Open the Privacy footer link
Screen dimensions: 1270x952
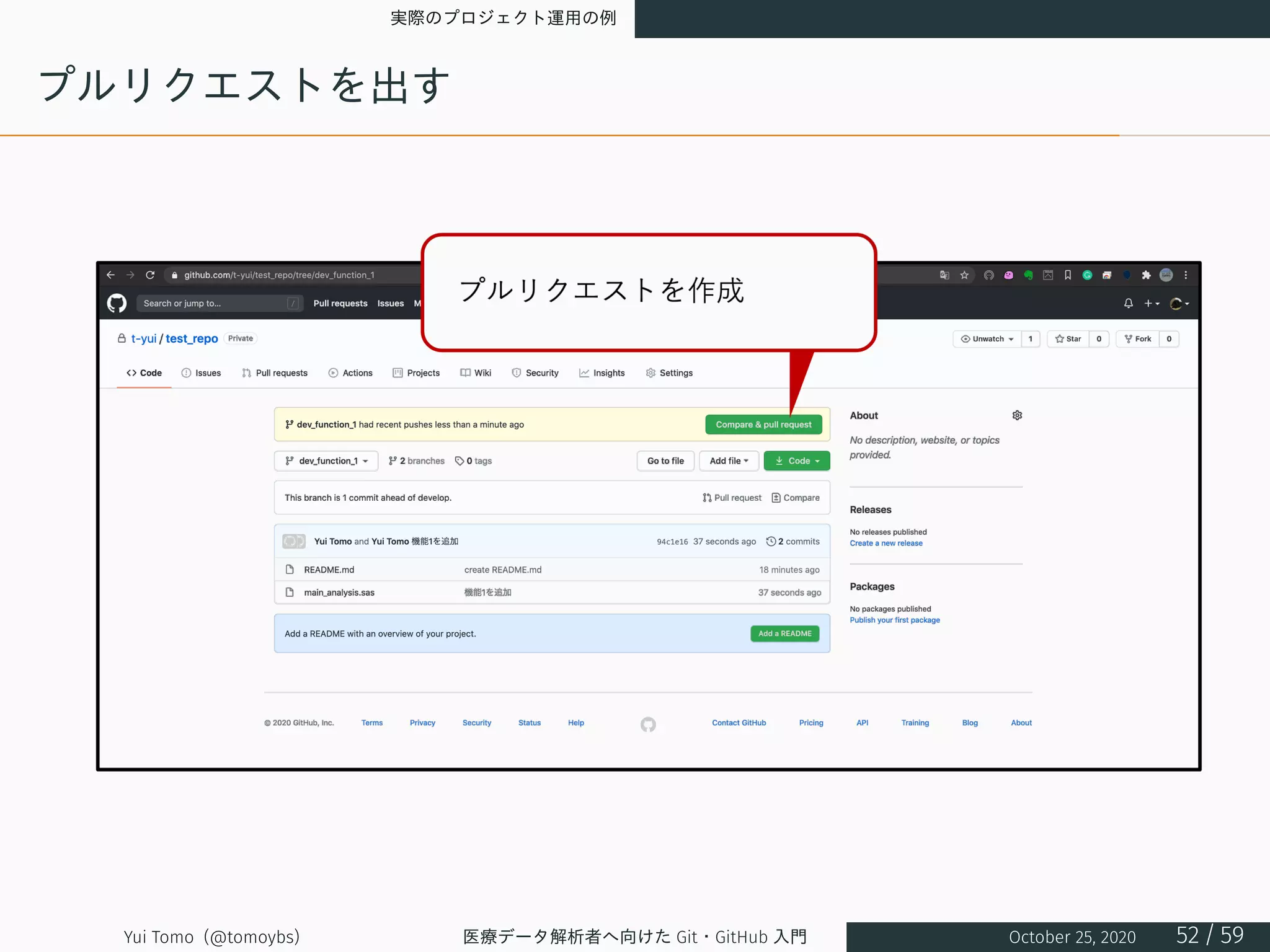(422, 723)
